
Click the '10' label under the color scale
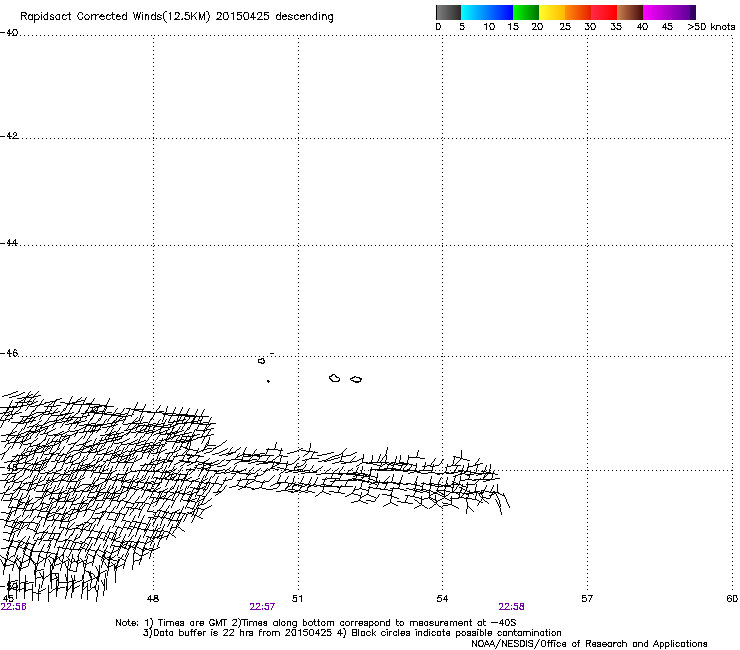click(489, 27)
